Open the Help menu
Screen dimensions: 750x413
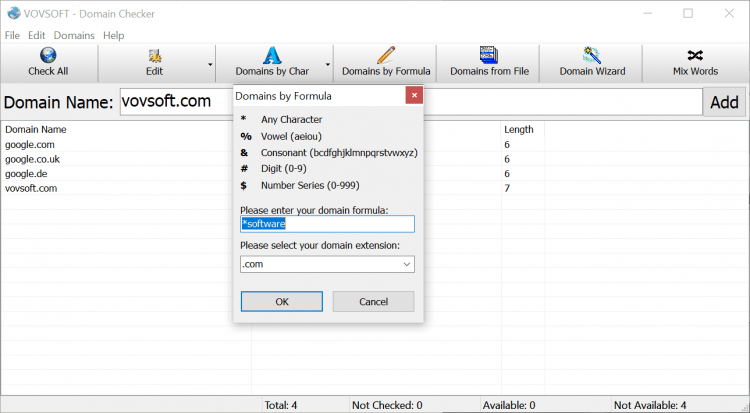[113, 35]
